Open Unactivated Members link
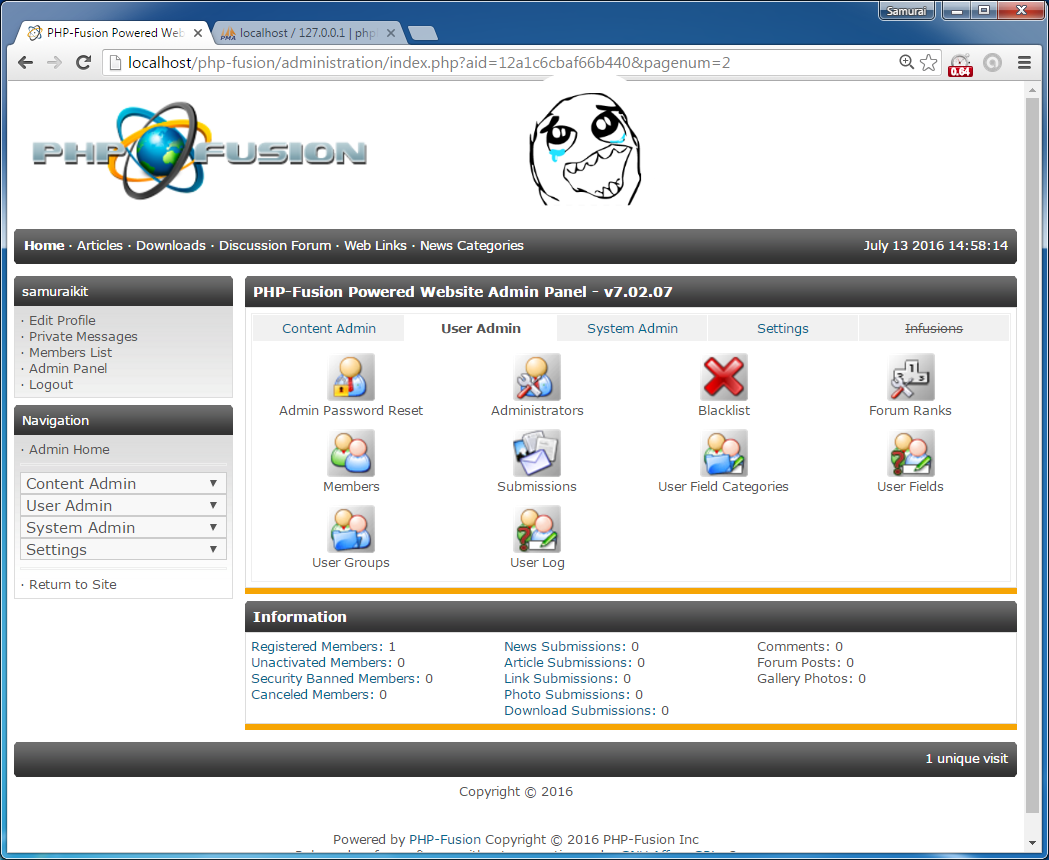The height and width of the screenshot is (860, 1049). pos(322,663)
